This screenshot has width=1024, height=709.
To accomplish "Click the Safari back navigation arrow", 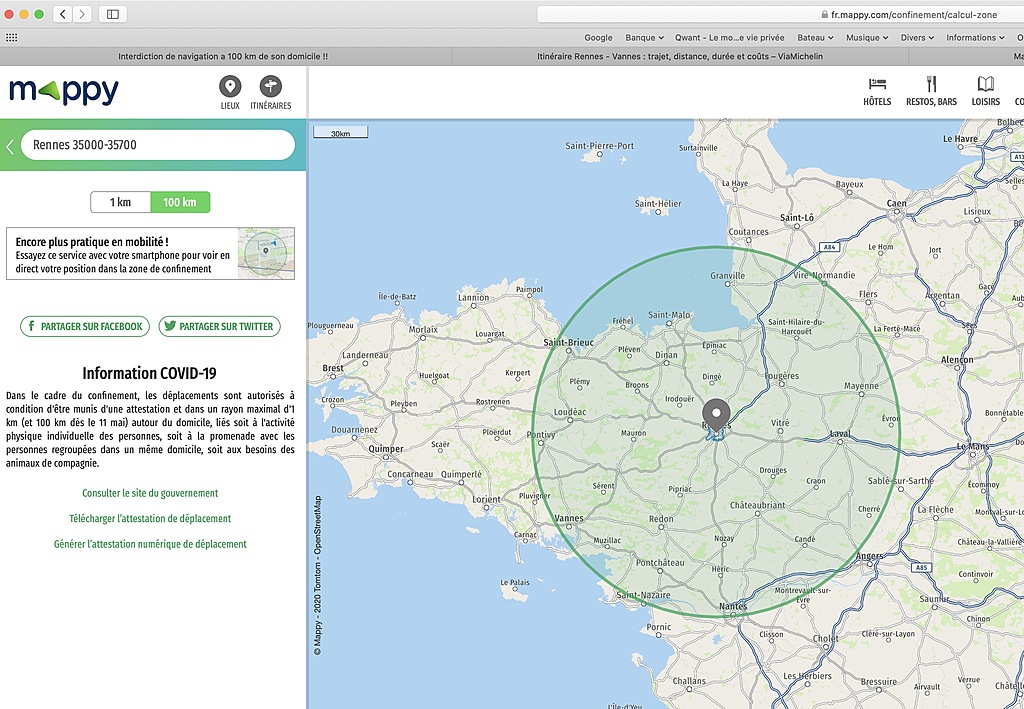I will [x=63, y=14].
